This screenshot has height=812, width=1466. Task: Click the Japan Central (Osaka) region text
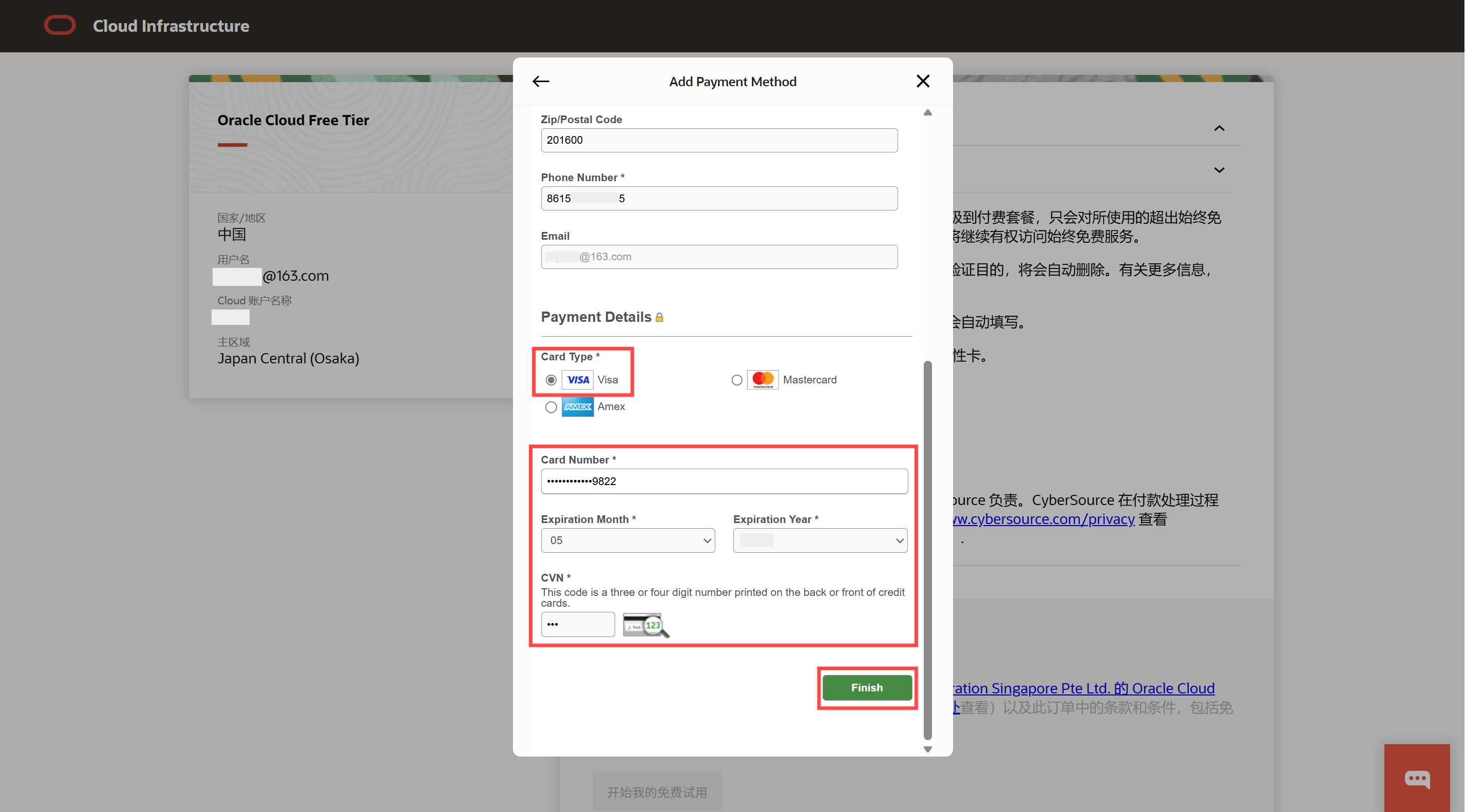pos(288,358)
